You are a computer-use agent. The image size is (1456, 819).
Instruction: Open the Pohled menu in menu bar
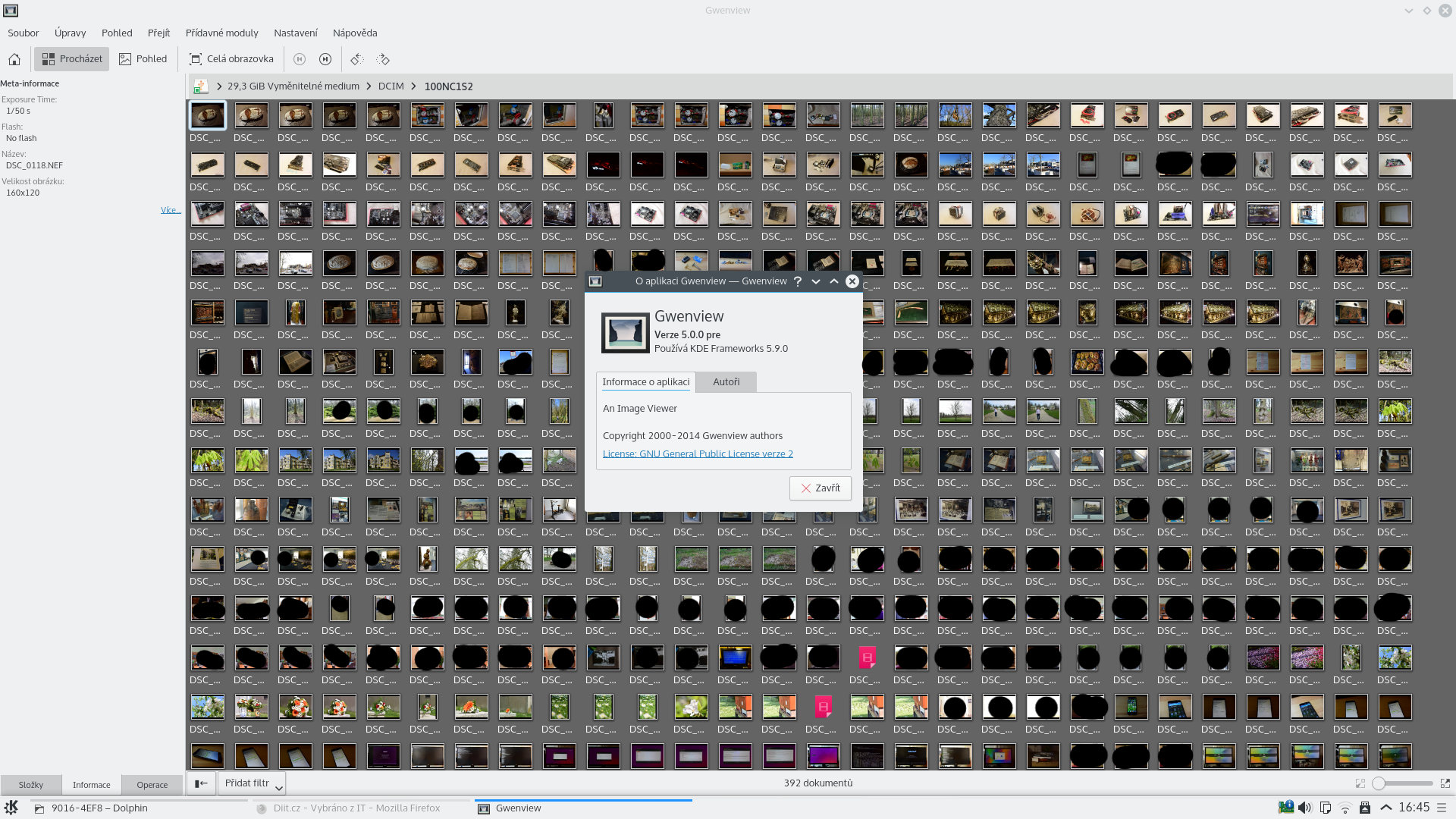coord(117,33)
